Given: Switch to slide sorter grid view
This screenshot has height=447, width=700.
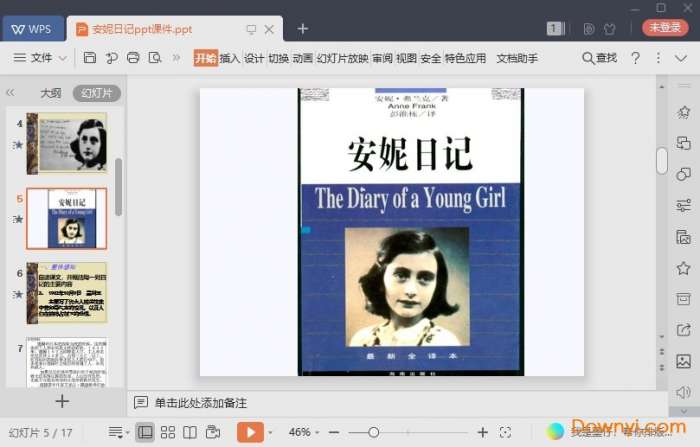Looking at the screenshot, I should tap(168, 432).
